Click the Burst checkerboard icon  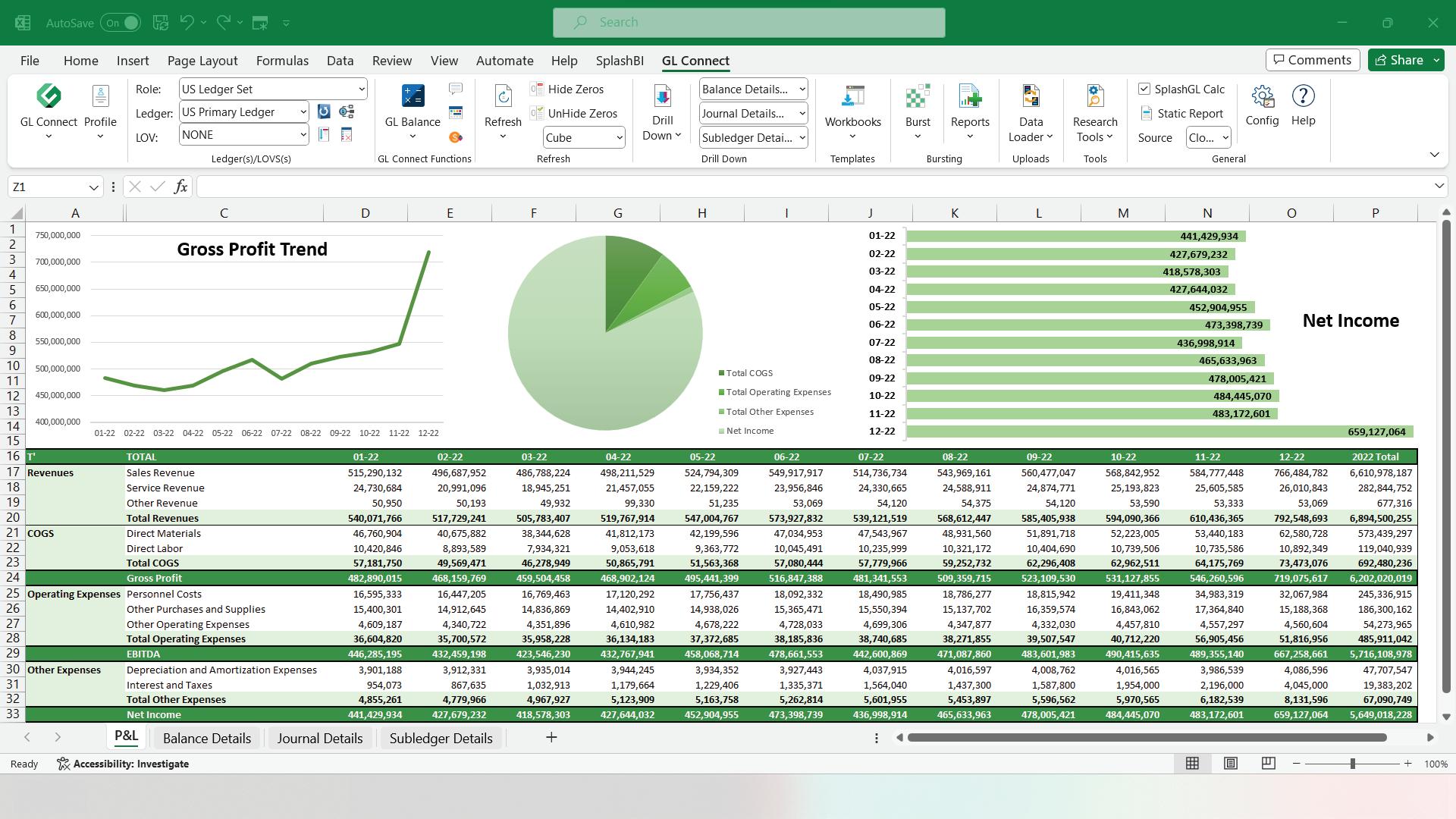[918, 96]
